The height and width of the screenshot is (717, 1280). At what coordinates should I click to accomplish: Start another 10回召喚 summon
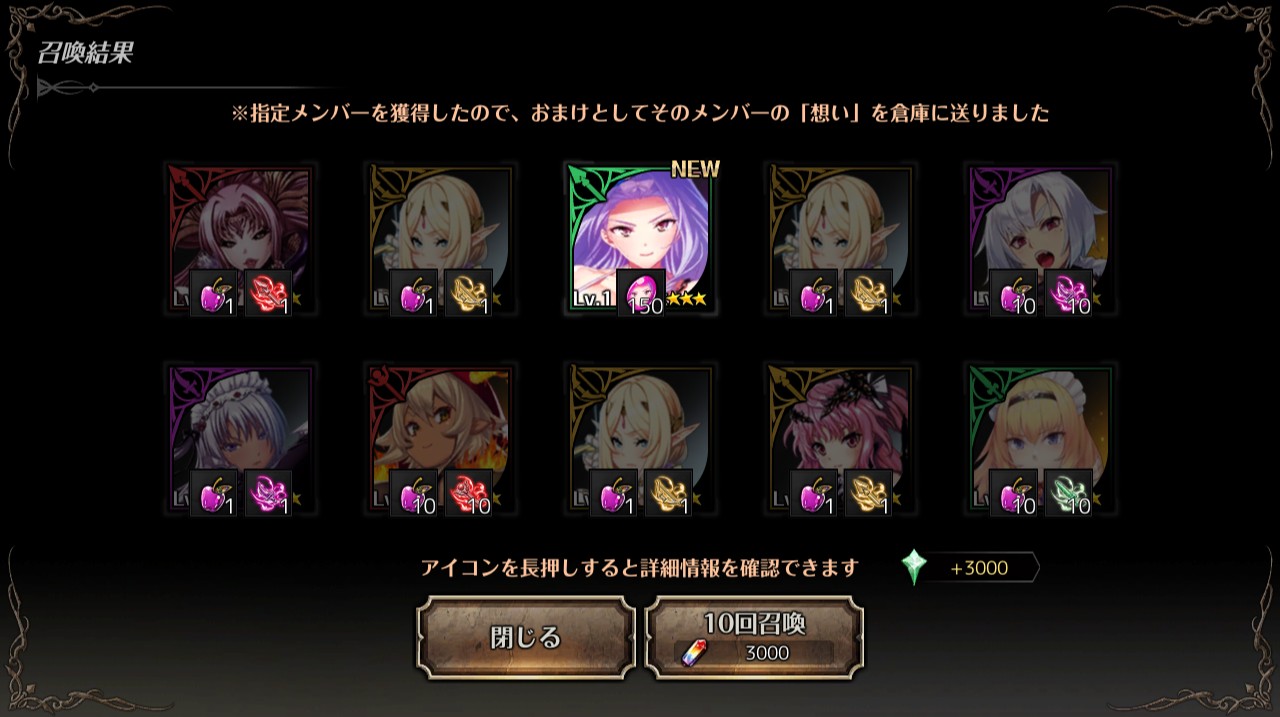coord(755,638)
